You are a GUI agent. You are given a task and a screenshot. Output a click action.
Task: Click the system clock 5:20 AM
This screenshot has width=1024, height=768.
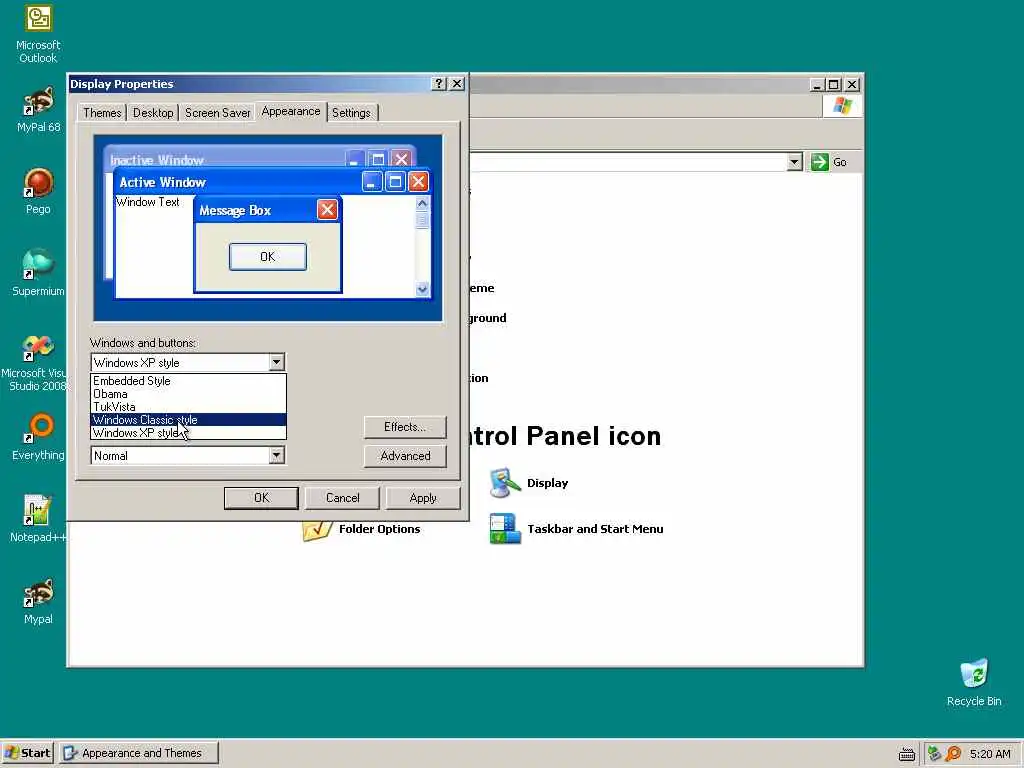(x=990, y=754)
